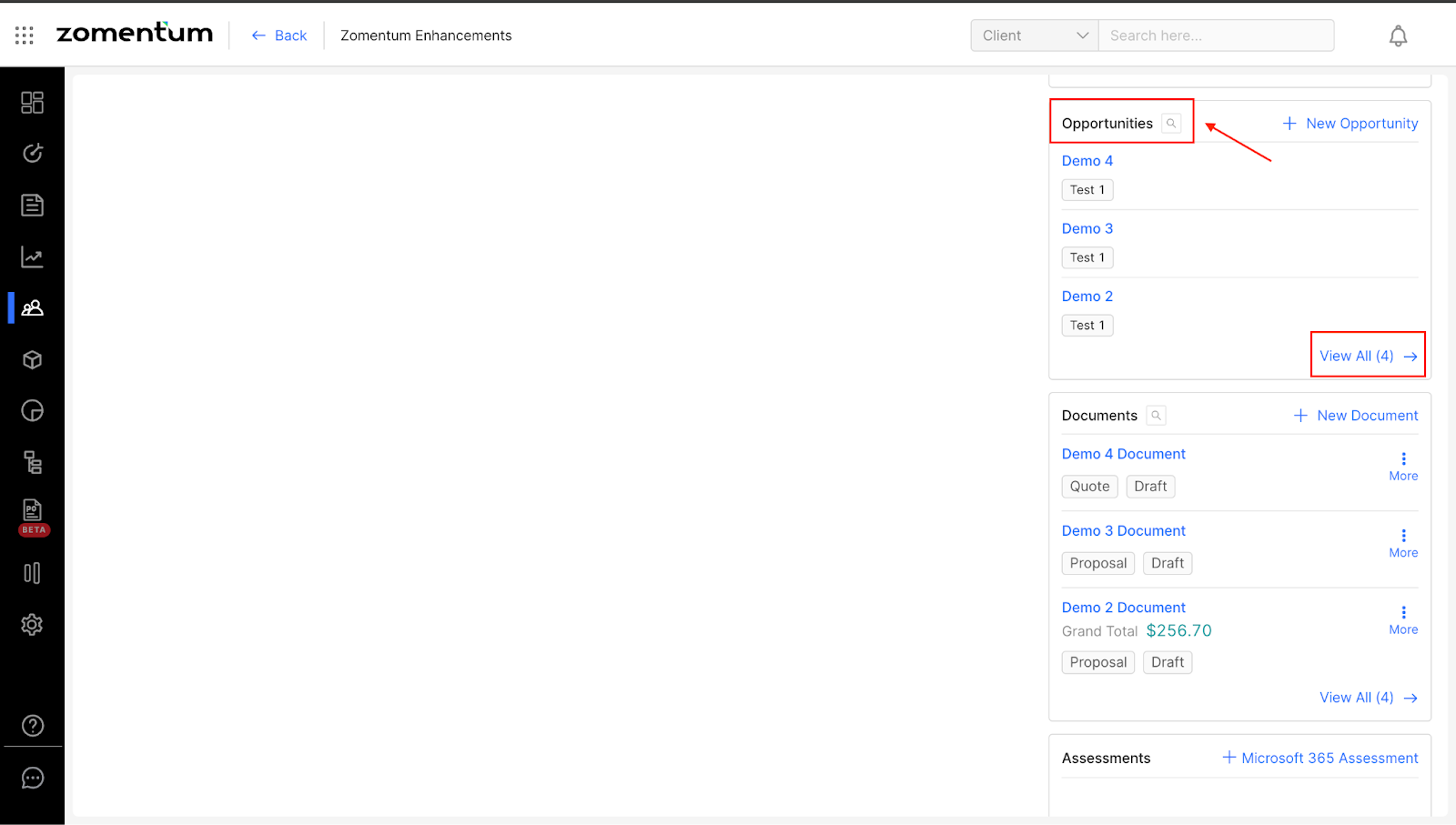Image resolution: width=1456 pixels, height=825 pixels.
Task: Open Settings gear in sidebar
Action: point(33,625)
